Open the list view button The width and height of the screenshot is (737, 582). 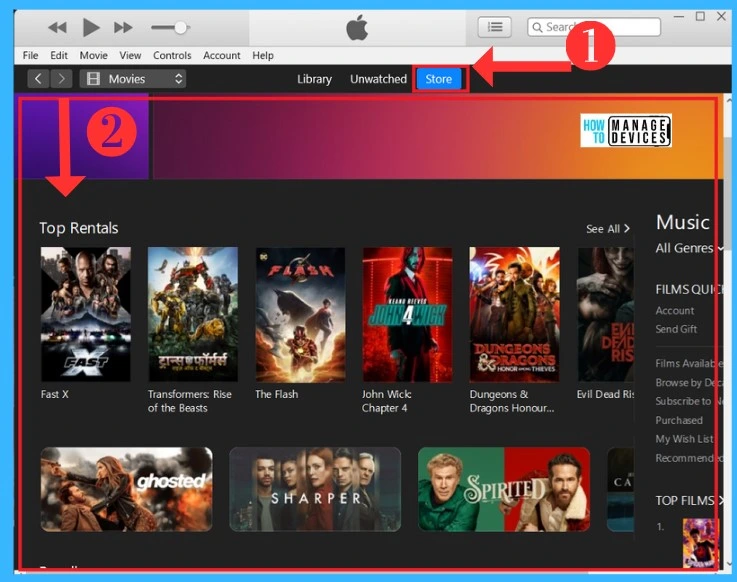[x=494, y=27]
